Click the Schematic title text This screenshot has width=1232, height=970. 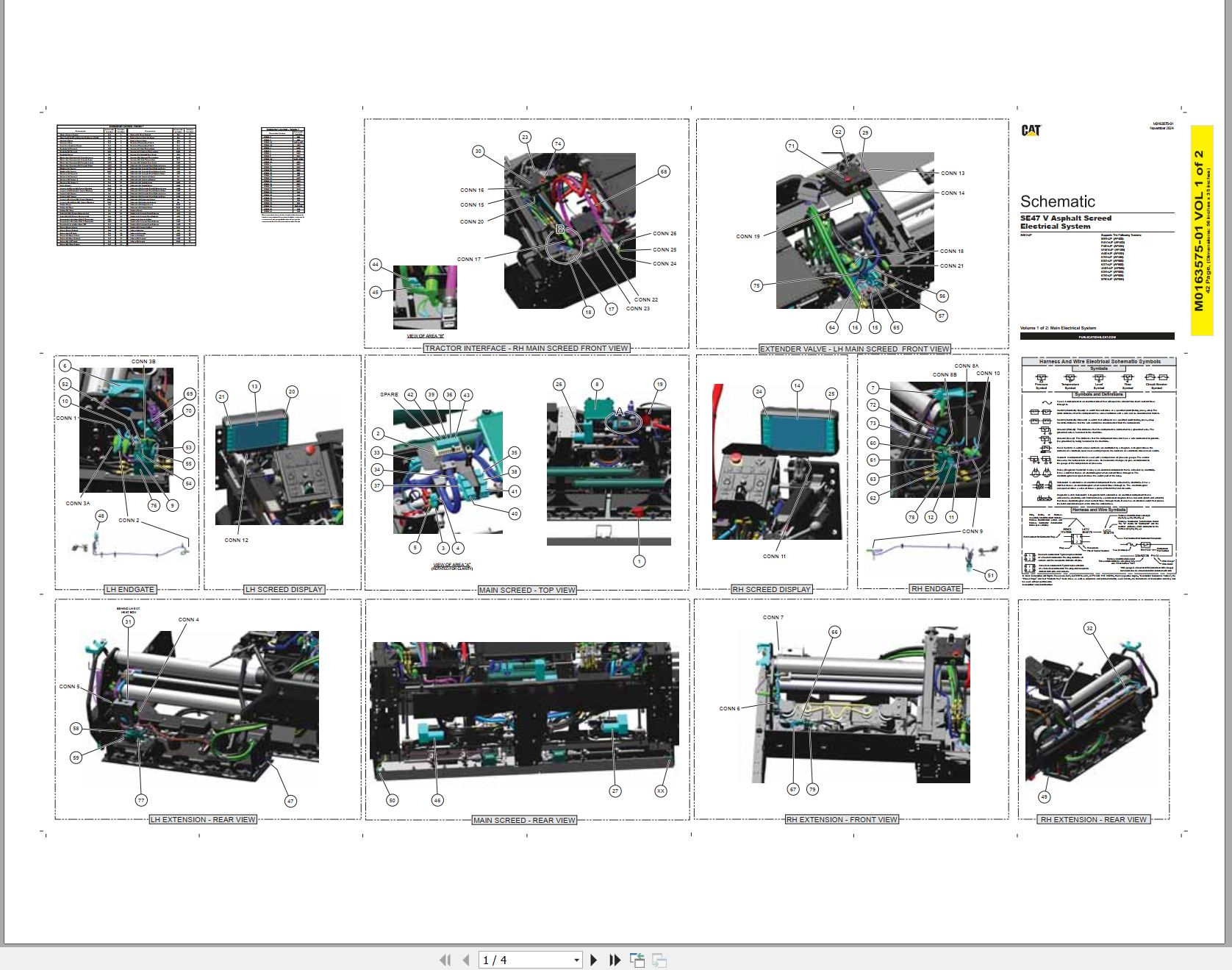pyautogui.click(x=1057, y=202)
